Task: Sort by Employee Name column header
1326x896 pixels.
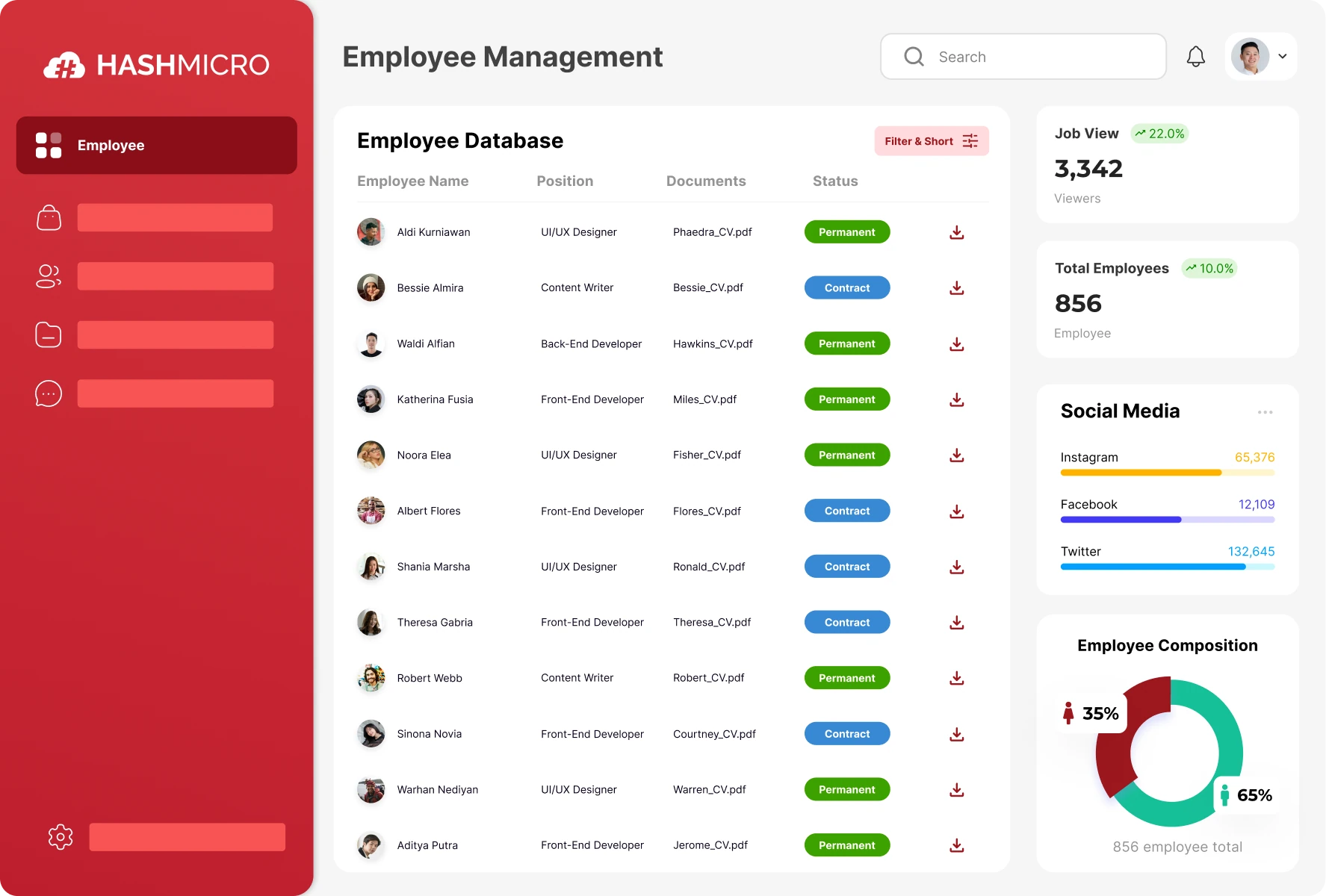Action: point(412,181)
